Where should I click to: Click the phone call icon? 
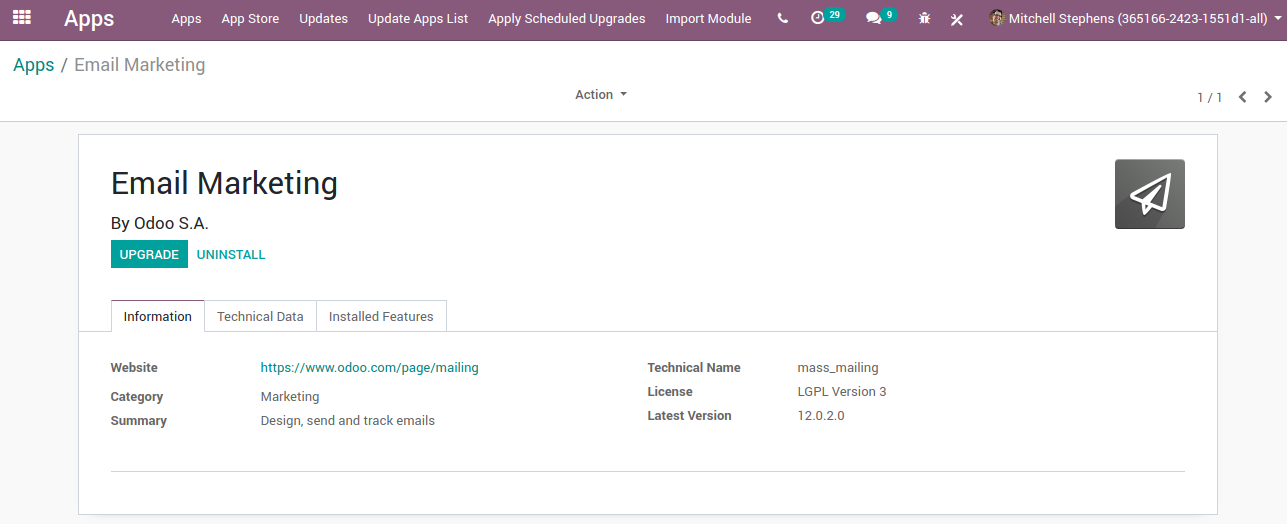click(x=782, y=19)
